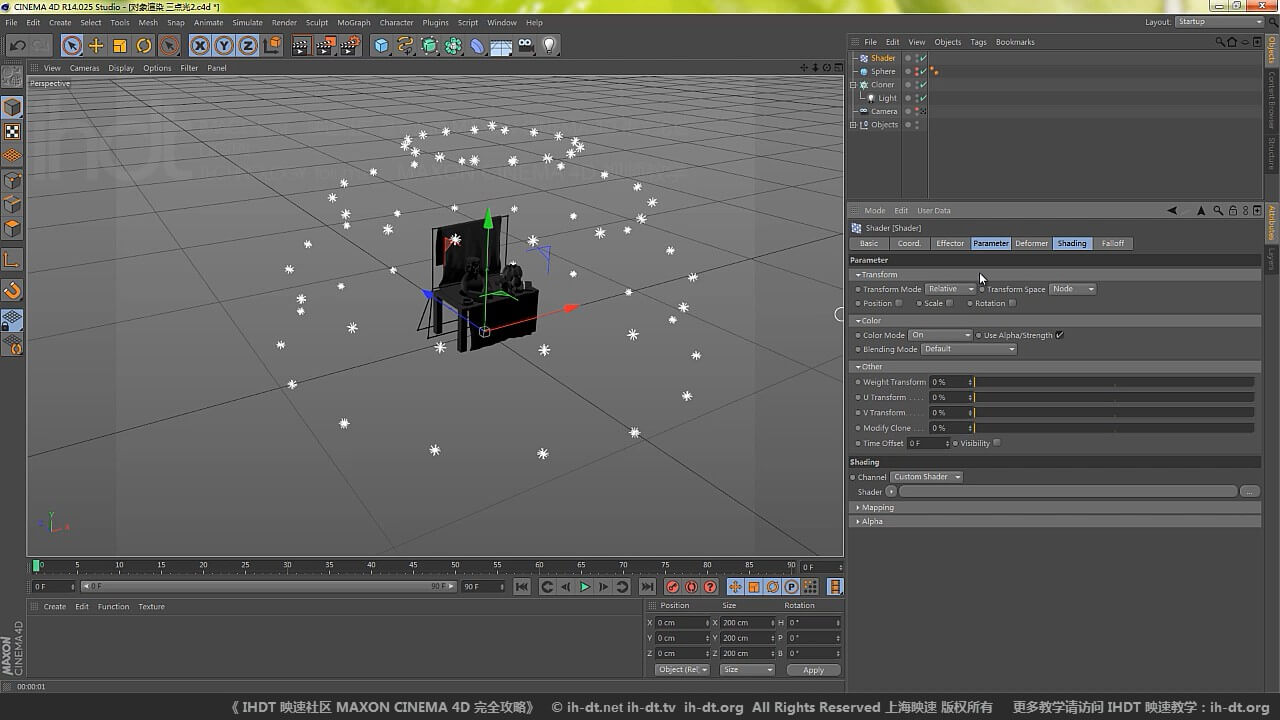Image resolution: width=1280 pixels, height=720 pixels.
Task: Open the Transform Mode dropdown
Action: (950, 289)
